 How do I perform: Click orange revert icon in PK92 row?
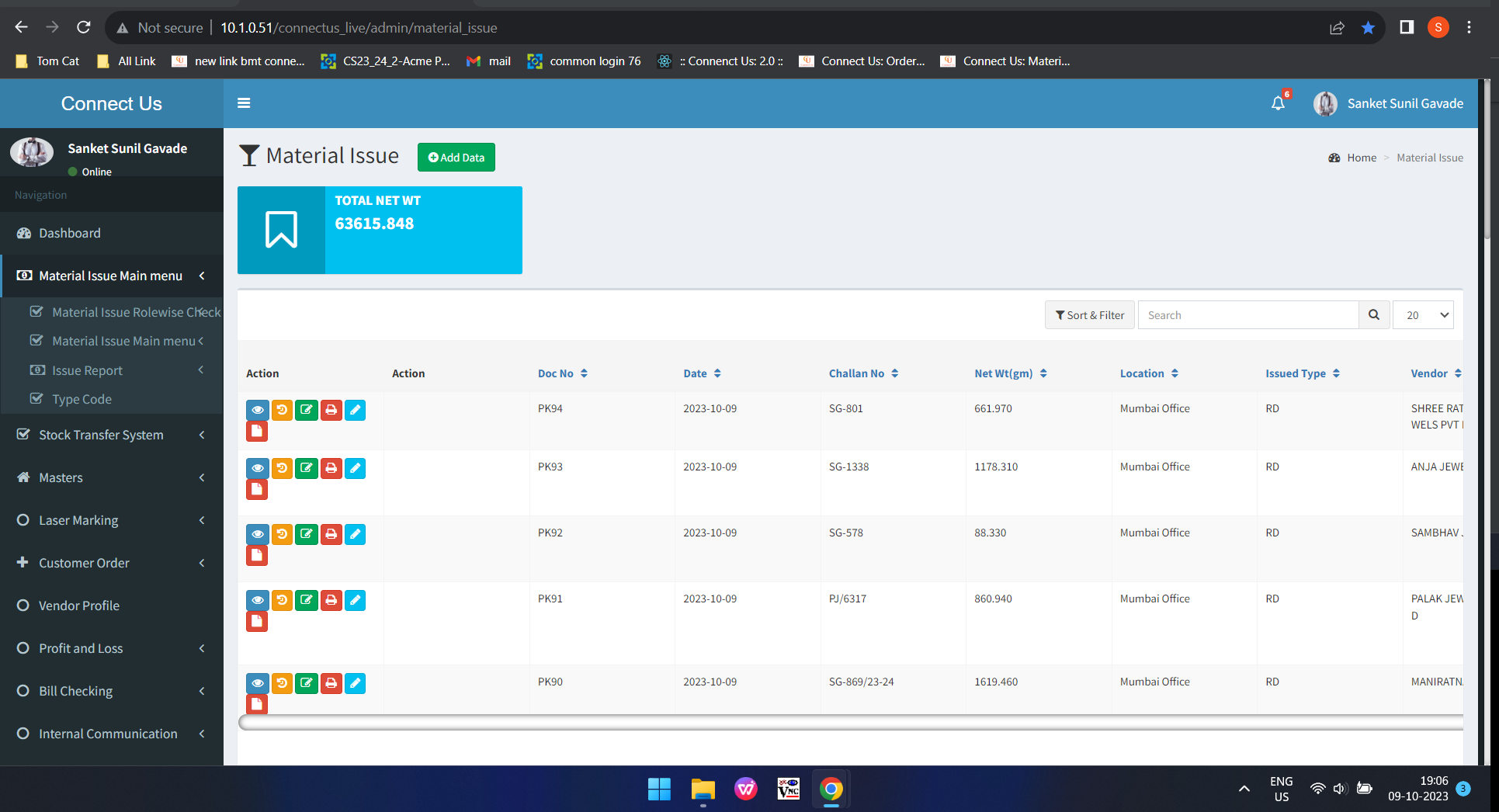tap(283, 534)
